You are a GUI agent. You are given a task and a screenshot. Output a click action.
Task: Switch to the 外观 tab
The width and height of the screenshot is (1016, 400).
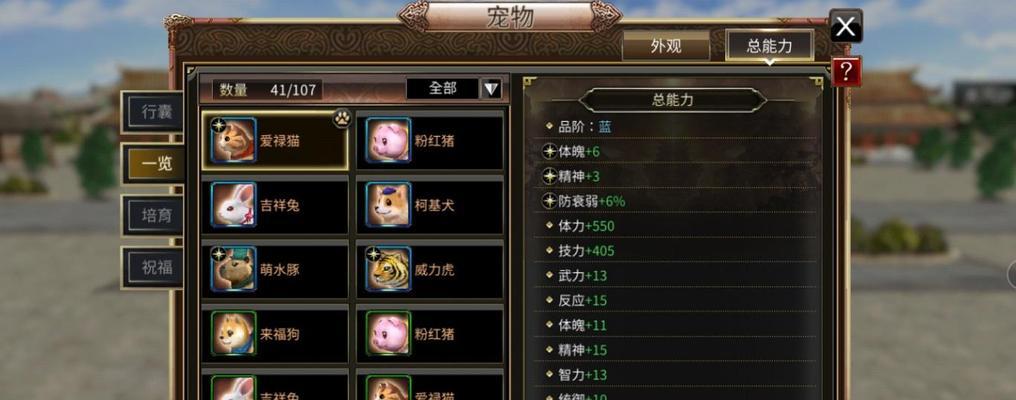coord(666,47)
